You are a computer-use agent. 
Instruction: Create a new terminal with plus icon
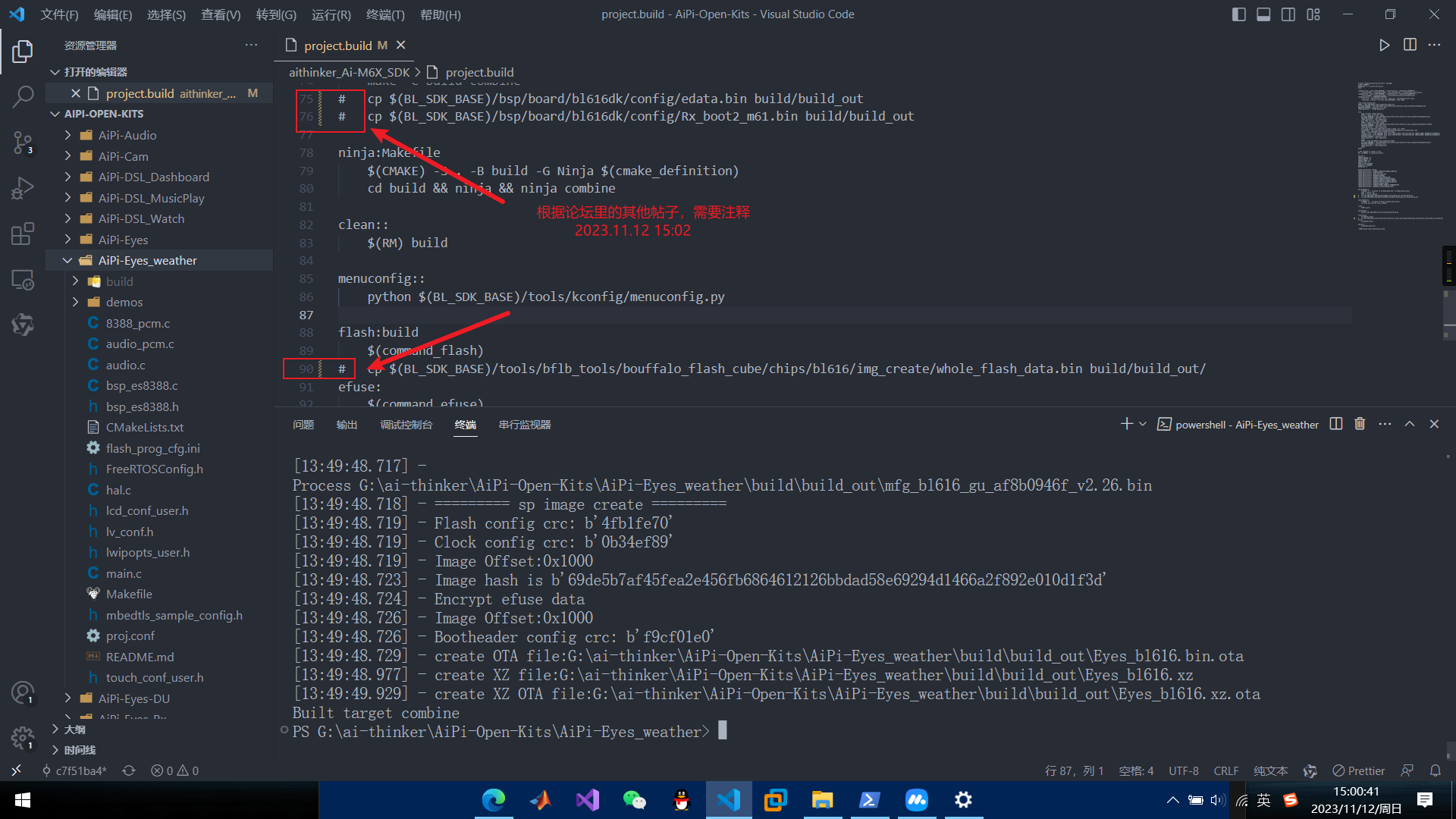pyautogui.click(x=1126, y=424)
